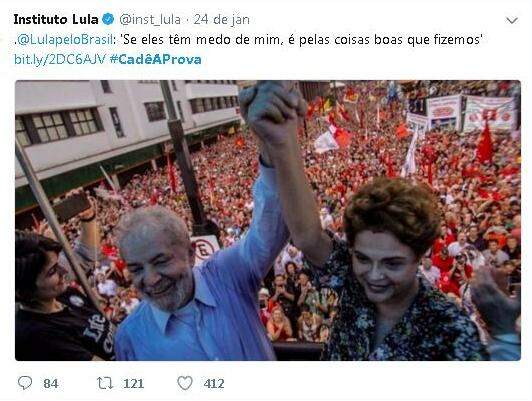Click the retweet arrows icon
Screen dimensions: 532x401
click(105, 383)
